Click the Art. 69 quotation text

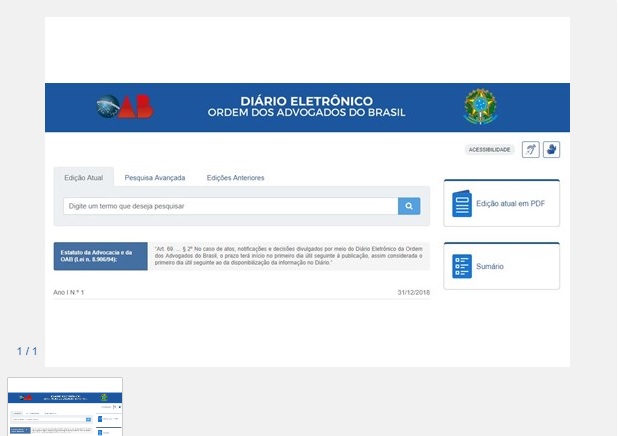pos(289,256)
